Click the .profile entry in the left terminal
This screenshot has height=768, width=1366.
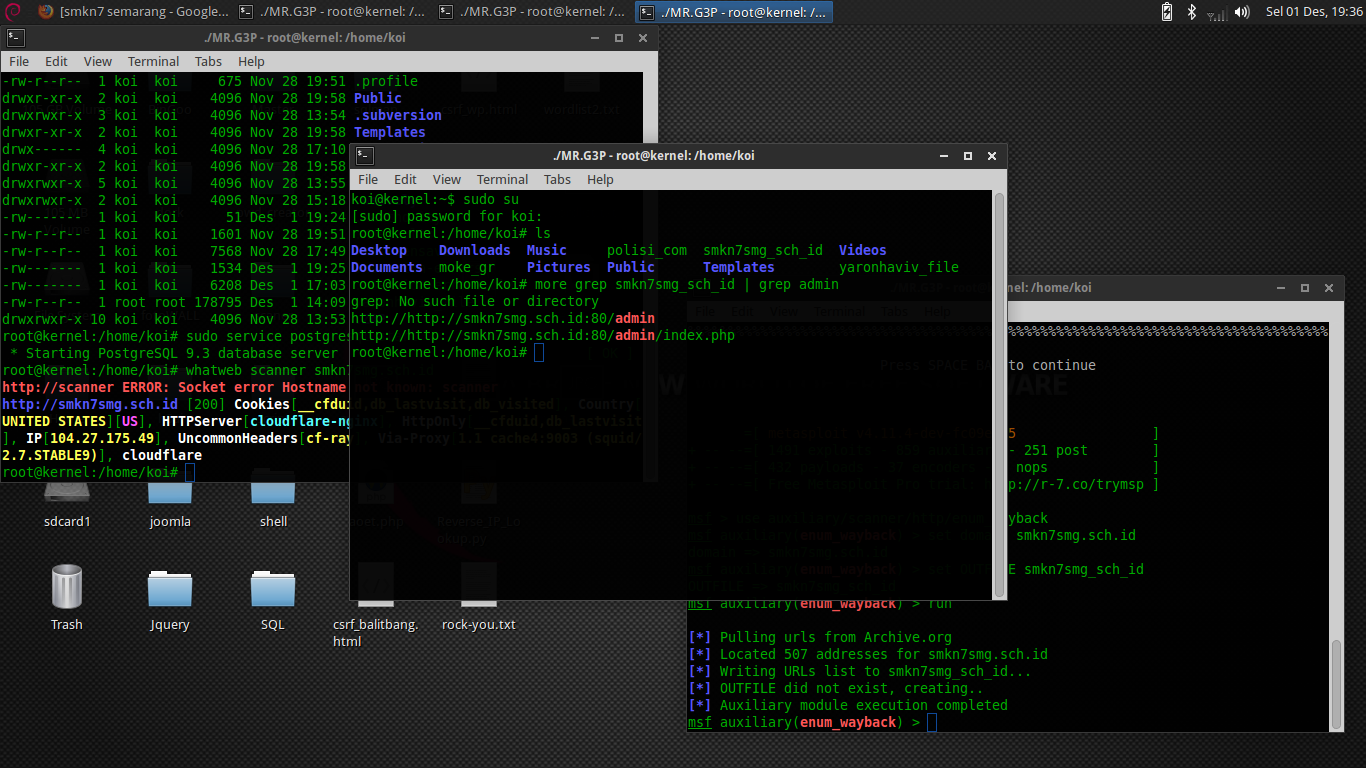click(386, 81)
